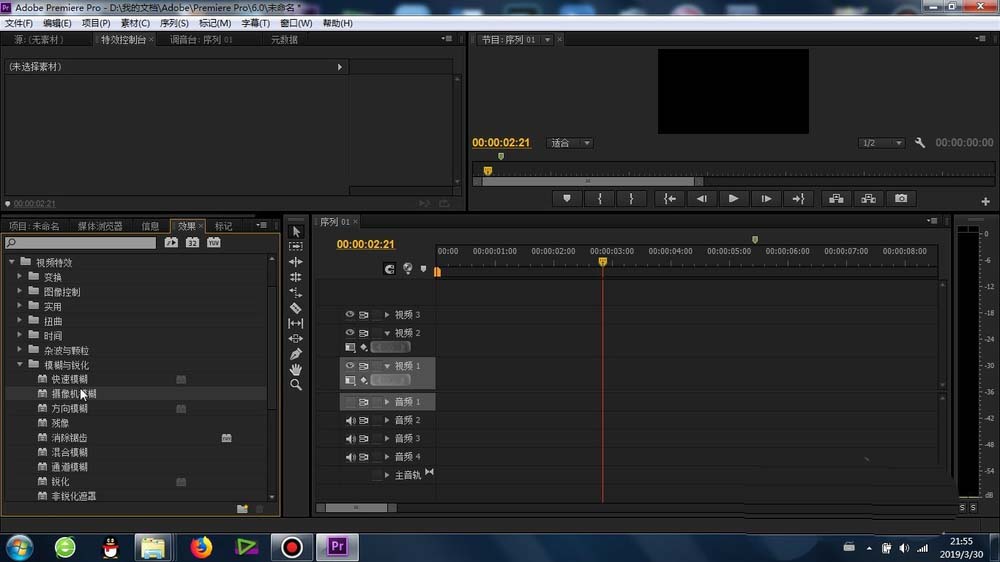The width and height of the screenshot is (1000, 562).
Task: Open the 1/2 playback resolution dropdown
Action: coord(881,143)
